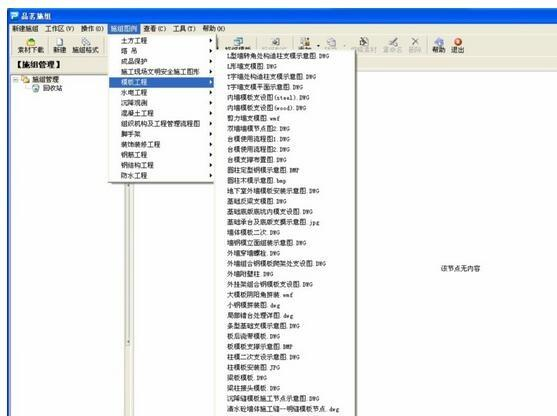Select 梁板模板.DWG
557x416 pixels.
(x=247, y=378)
